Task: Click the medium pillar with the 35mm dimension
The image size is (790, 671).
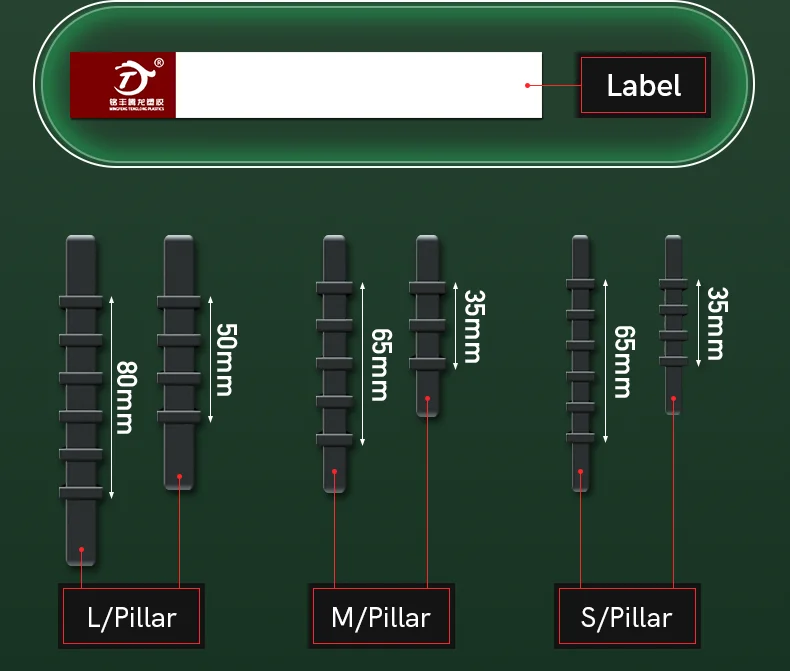Action: point(427,325)
